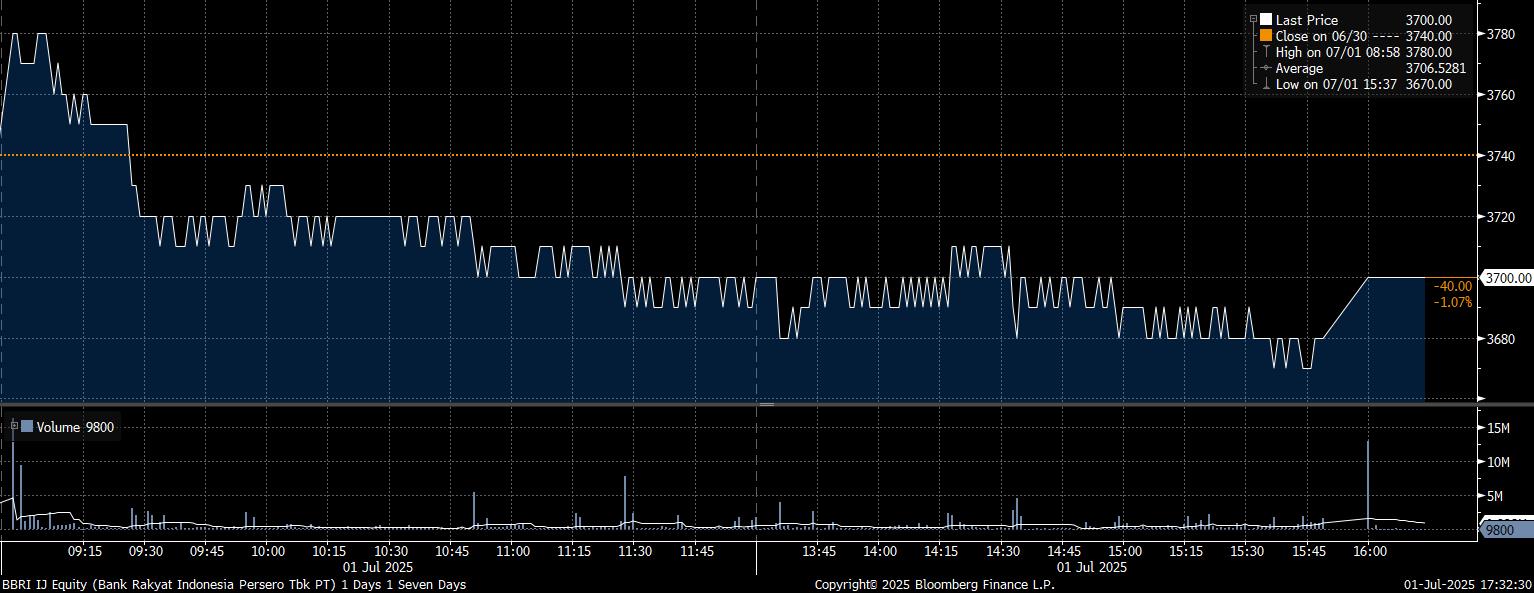
Task: Click the High marker icon in legend
Action: coord(1266,52)
